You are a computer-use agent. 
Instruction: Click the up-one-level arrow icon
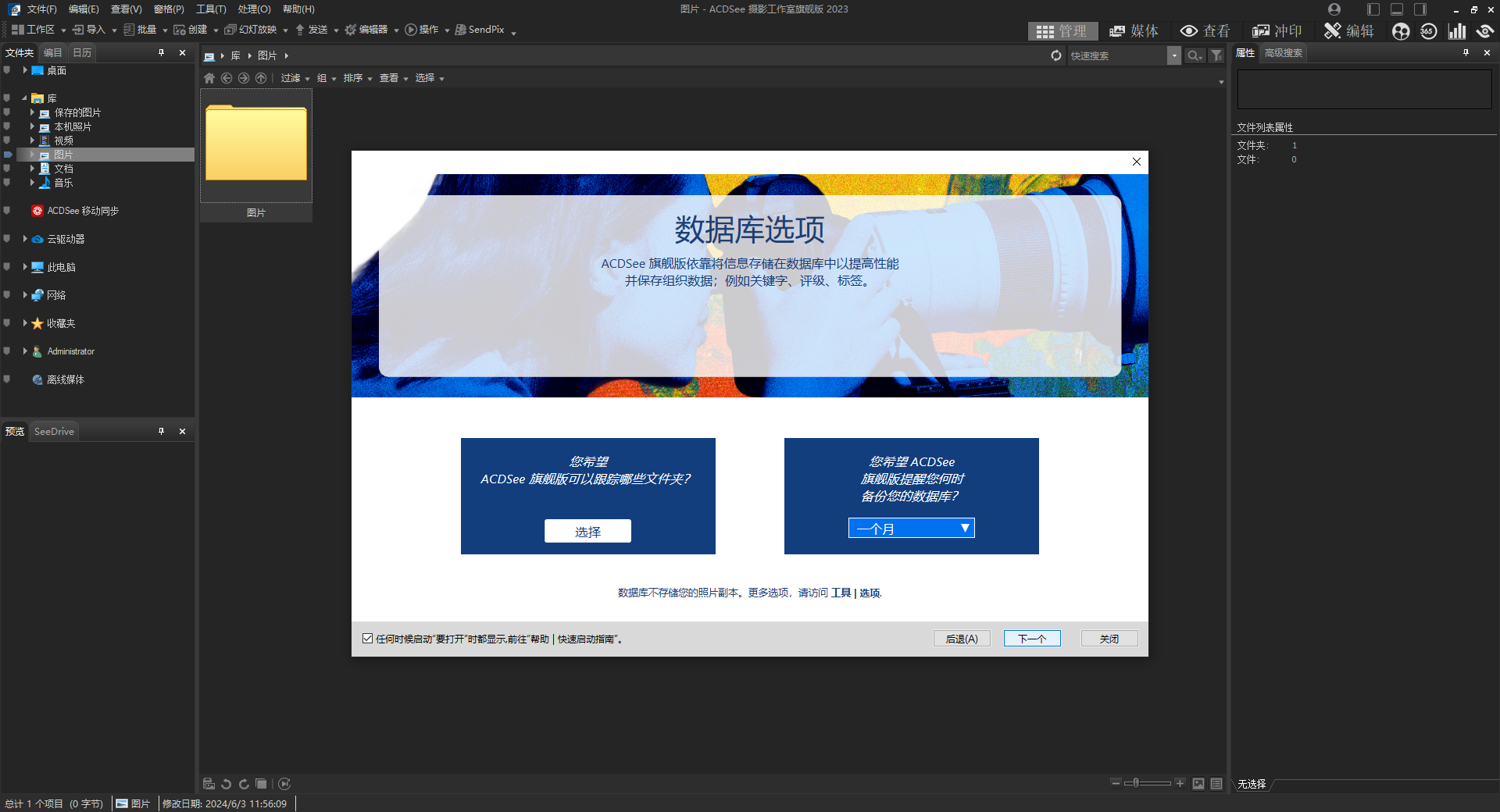click(x=261, y=78)
